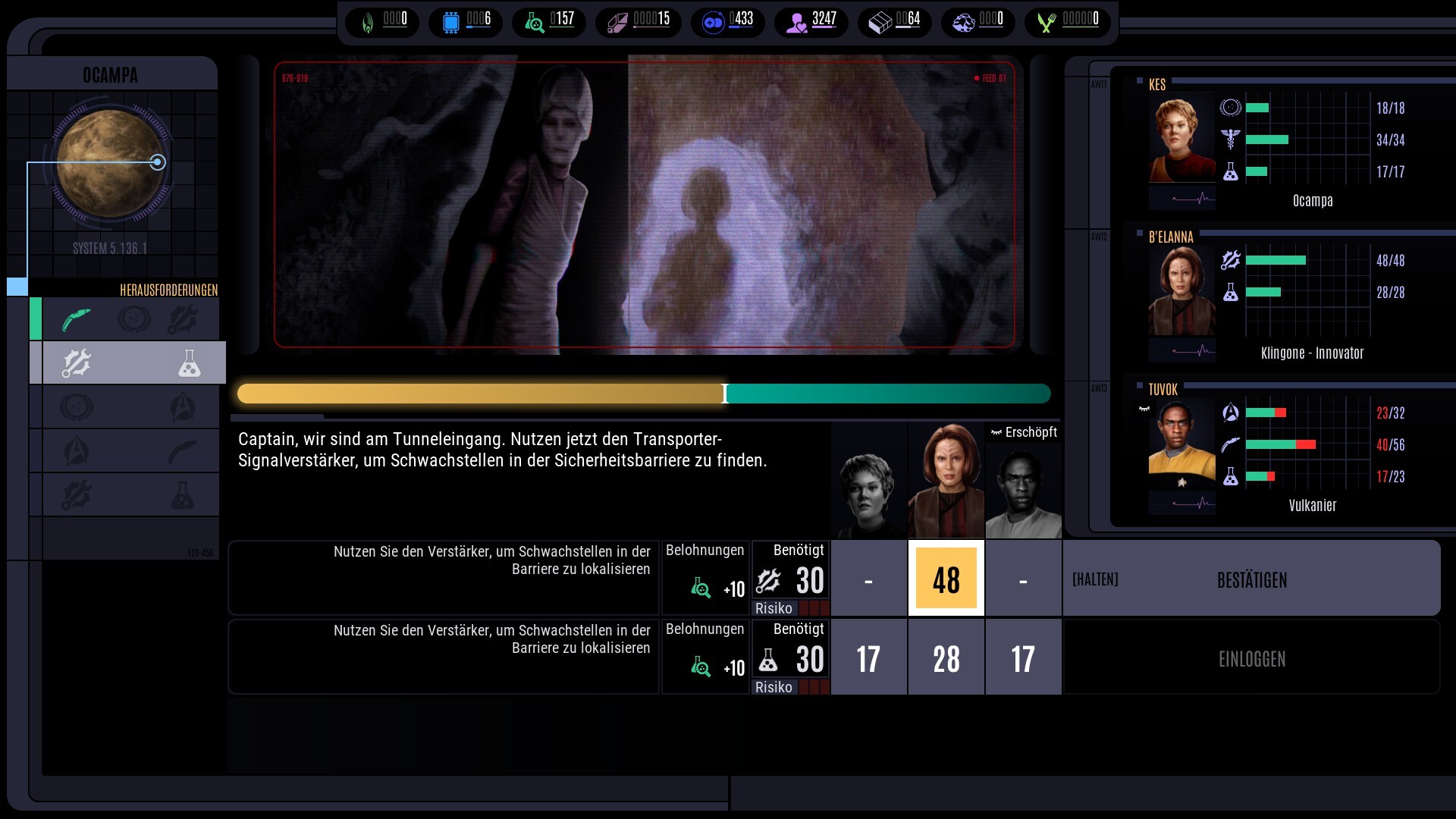
Task: Select the fifth challenge row with dimmed flask
Action: pyautogui.click(x=125, y=495)
